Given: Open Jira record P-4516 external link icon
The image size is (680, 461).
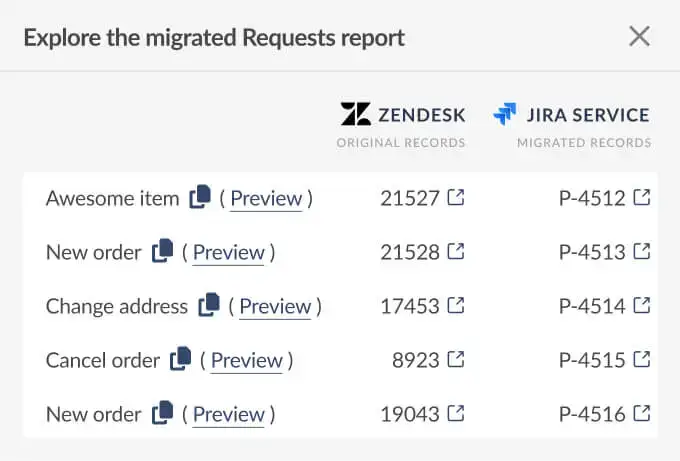Looking at the screenshot, I should [x=642, y=413].
